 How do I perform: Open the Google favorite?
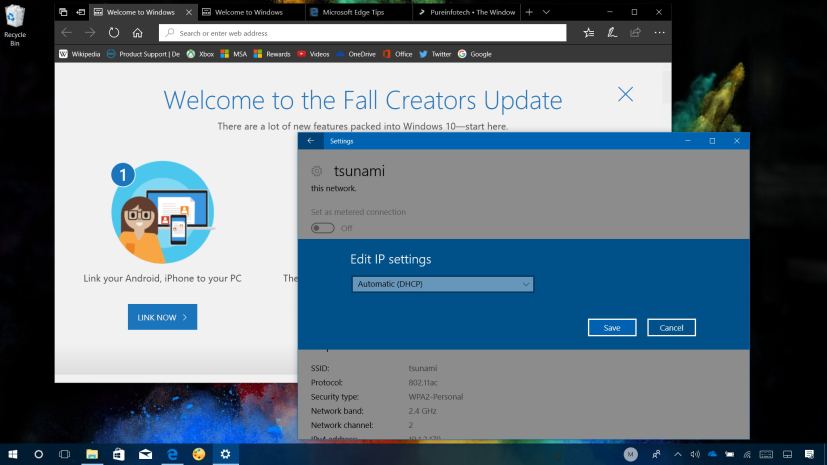[x=475, y=54]
